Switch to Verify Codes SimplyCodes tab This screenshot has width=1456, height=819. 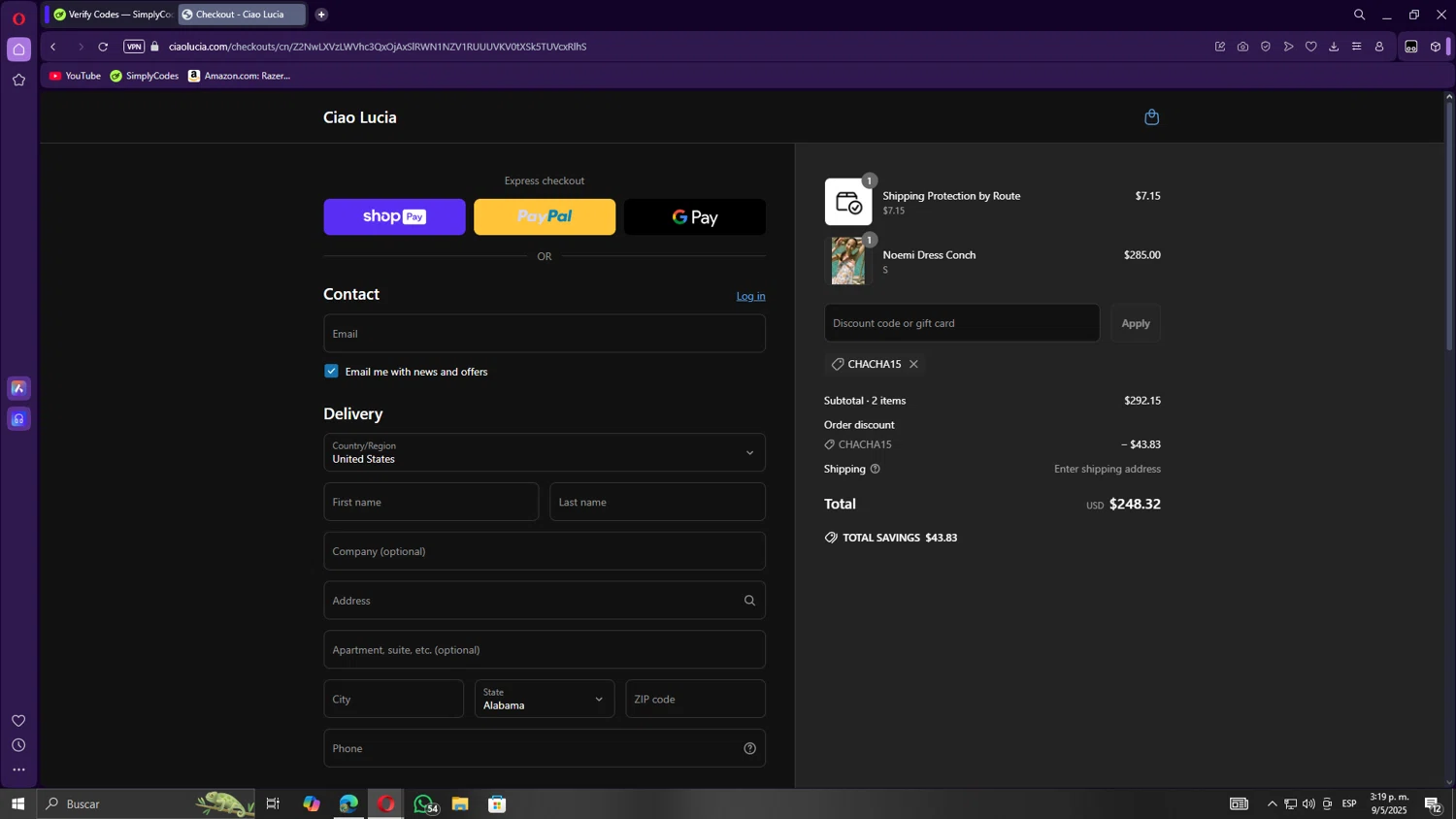pos(112,15)
